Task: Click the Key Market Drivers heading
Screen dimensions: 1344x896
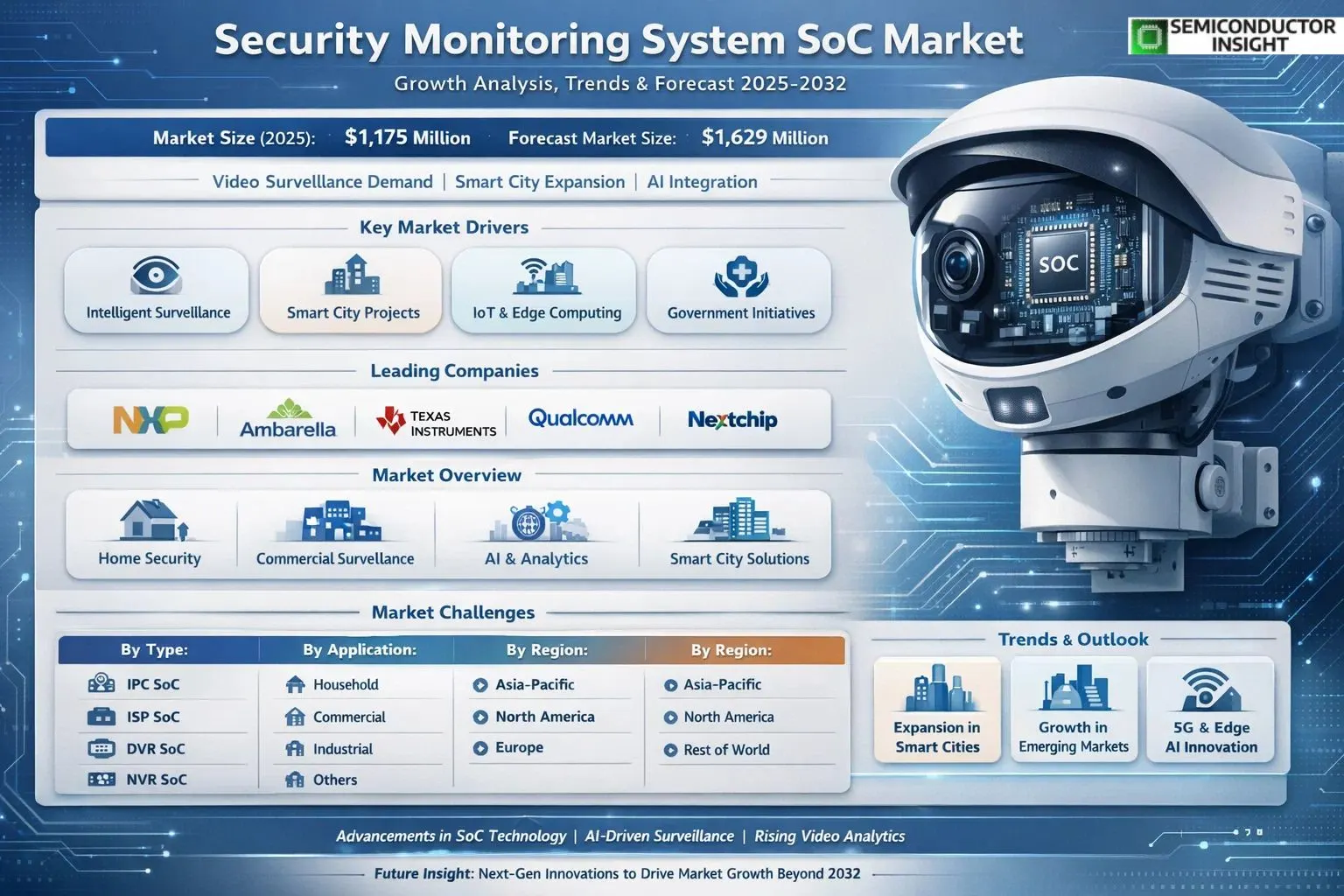Action: click(x=444, y=227)
